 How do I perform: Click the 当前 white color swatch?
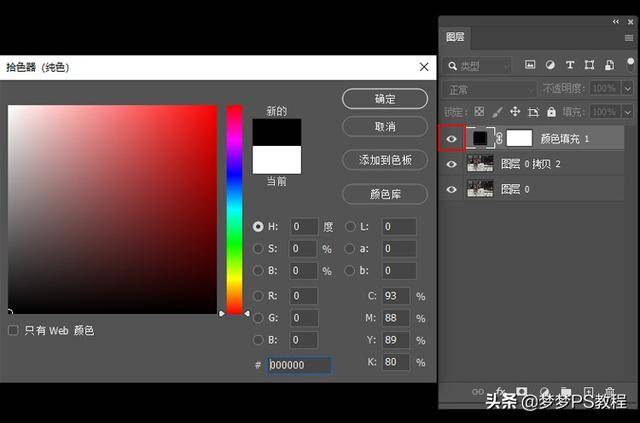coord(277,160)
